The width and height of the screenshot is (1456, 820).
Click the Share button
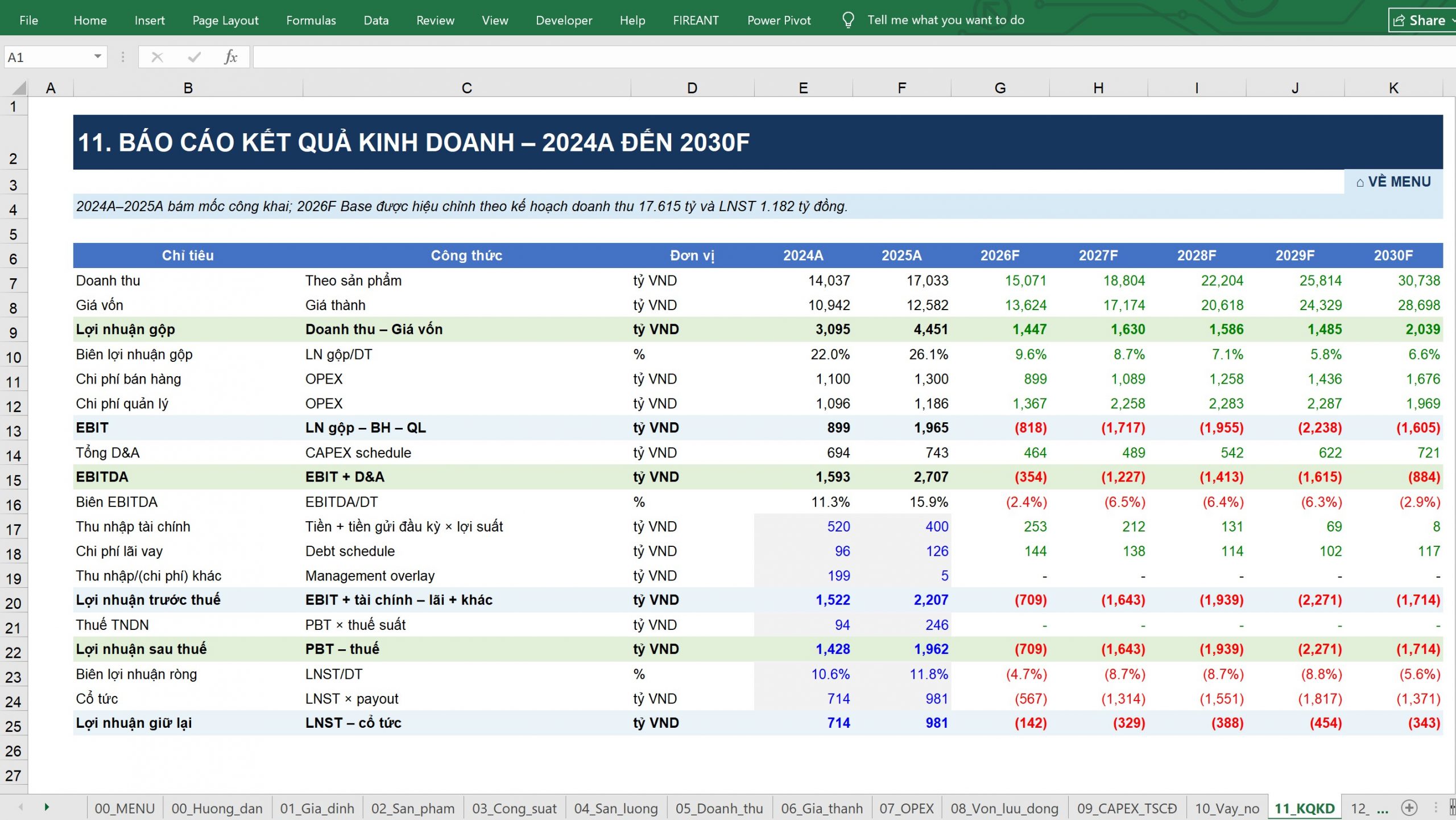pyautogui.click(x=1421, y=20)
